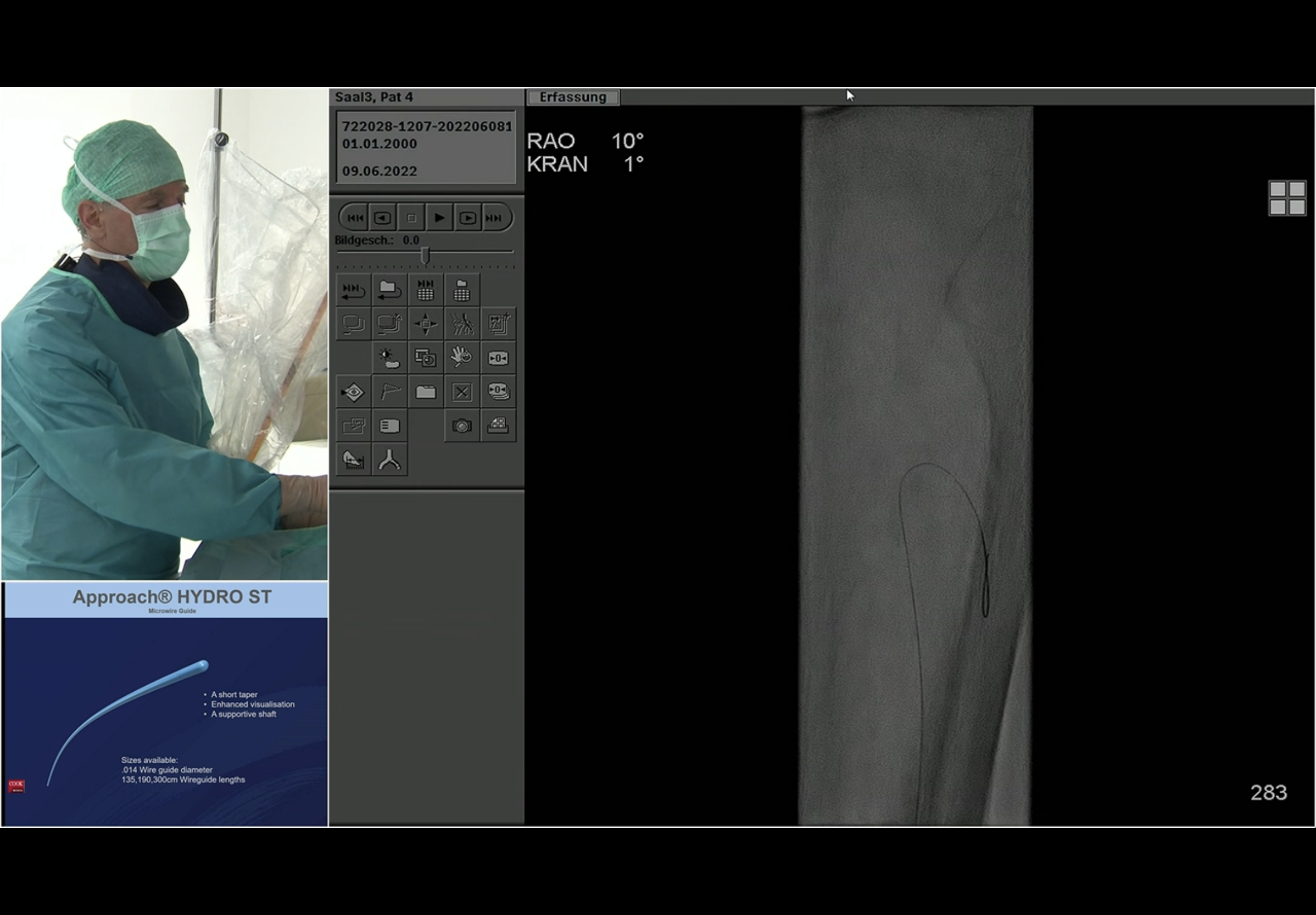Click the vessel roadmap subtraction icon
The width and height of the screenshot is (1316, 915).
[x=462, y=324]
